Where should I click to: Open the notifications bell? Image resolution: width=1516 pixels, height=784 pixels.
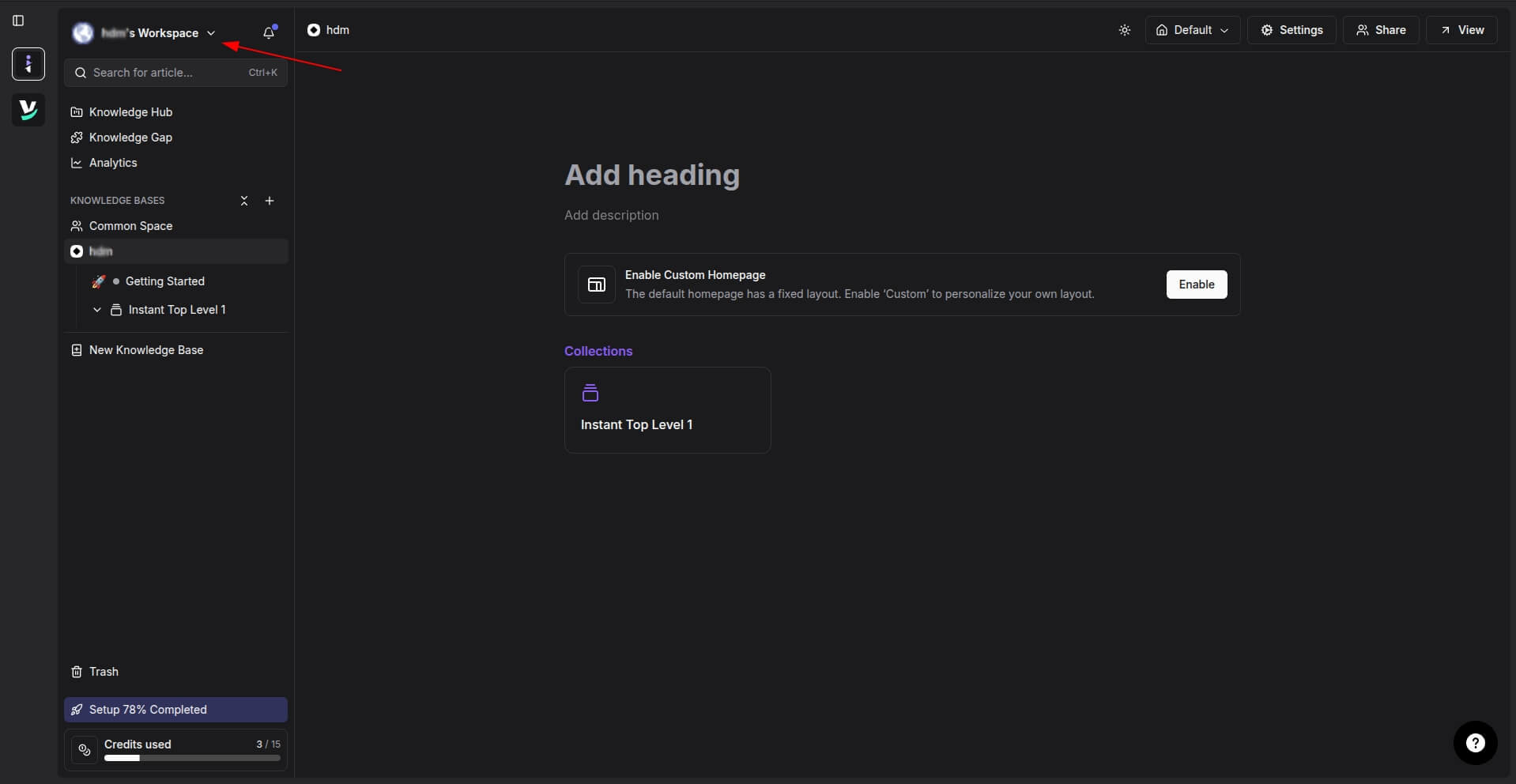268,32
